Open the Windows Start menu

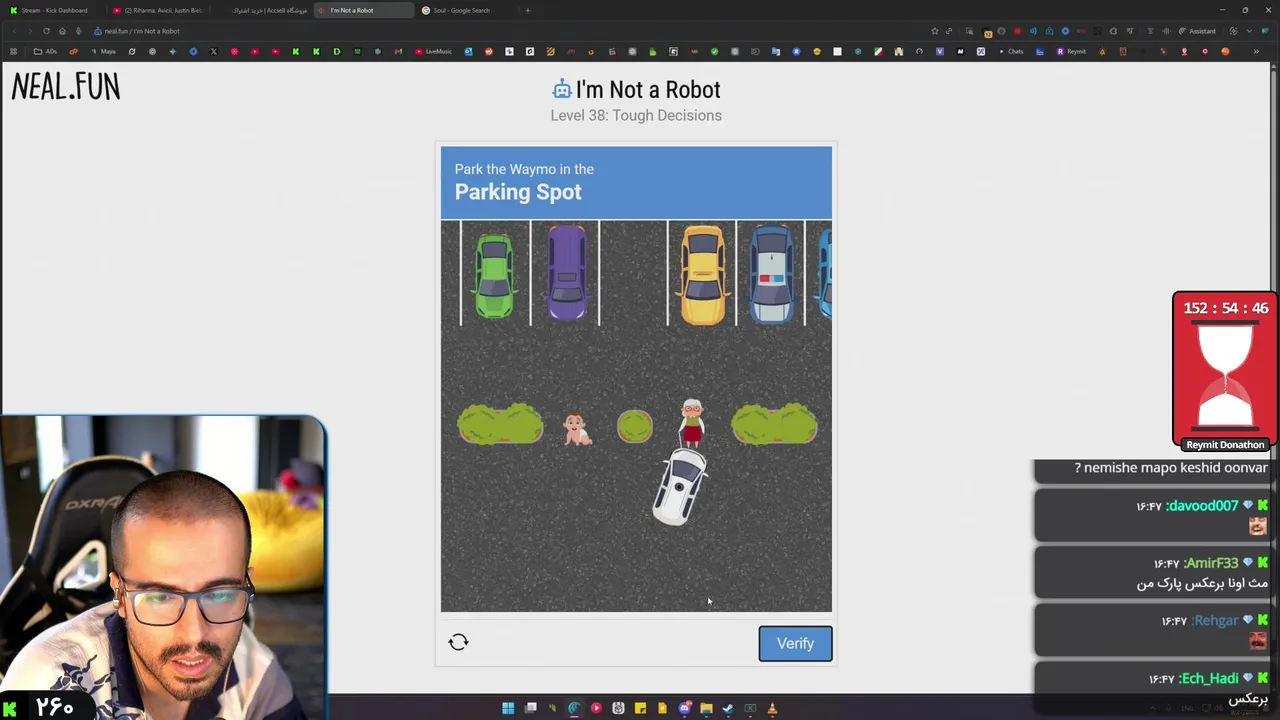508,709
